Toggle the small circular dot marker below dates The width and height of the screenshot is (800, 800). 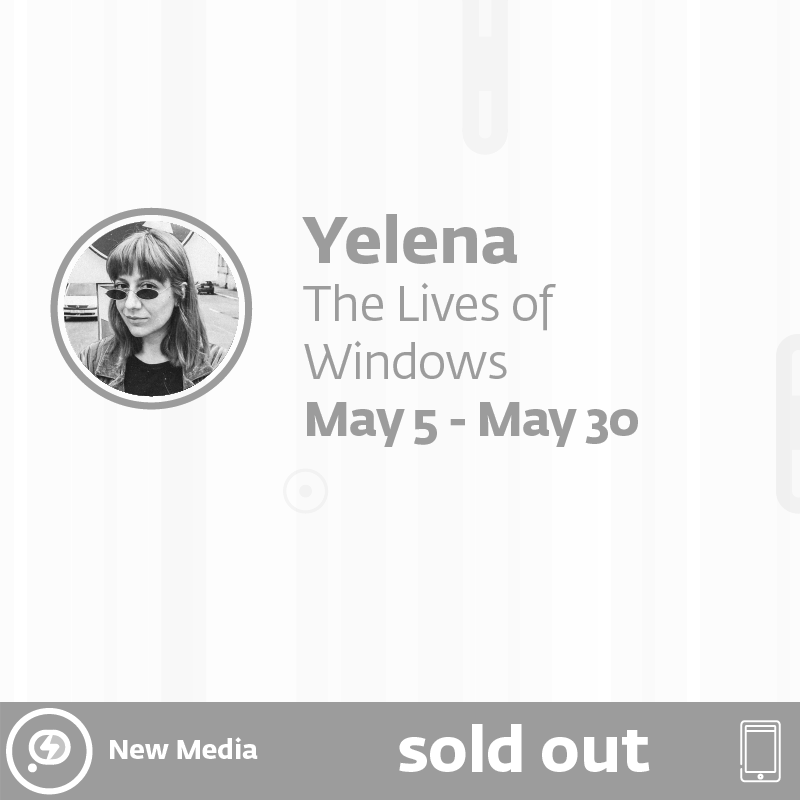tap(305, 491)
